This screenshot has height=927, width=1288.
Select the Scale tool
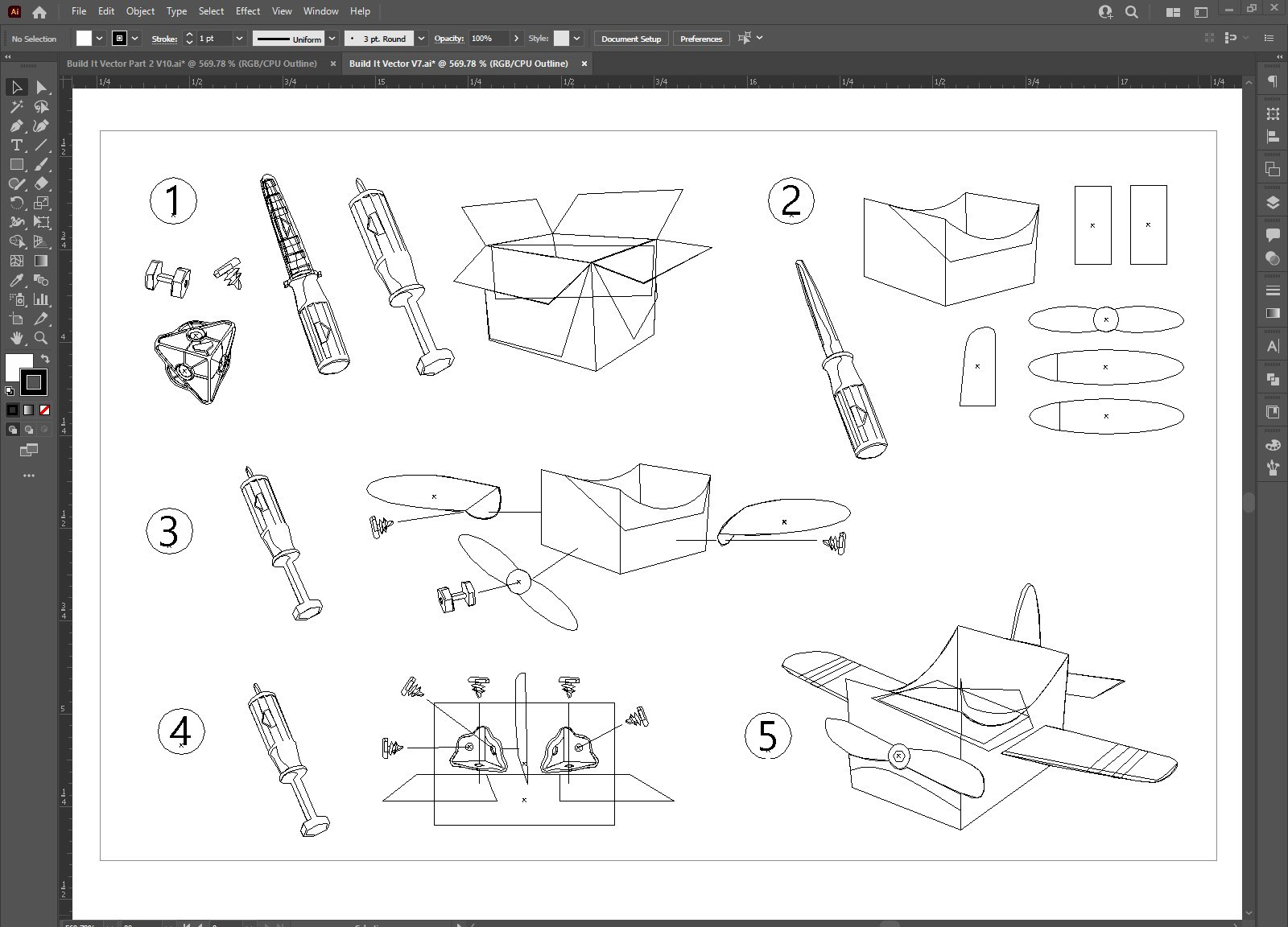point(42,203)
